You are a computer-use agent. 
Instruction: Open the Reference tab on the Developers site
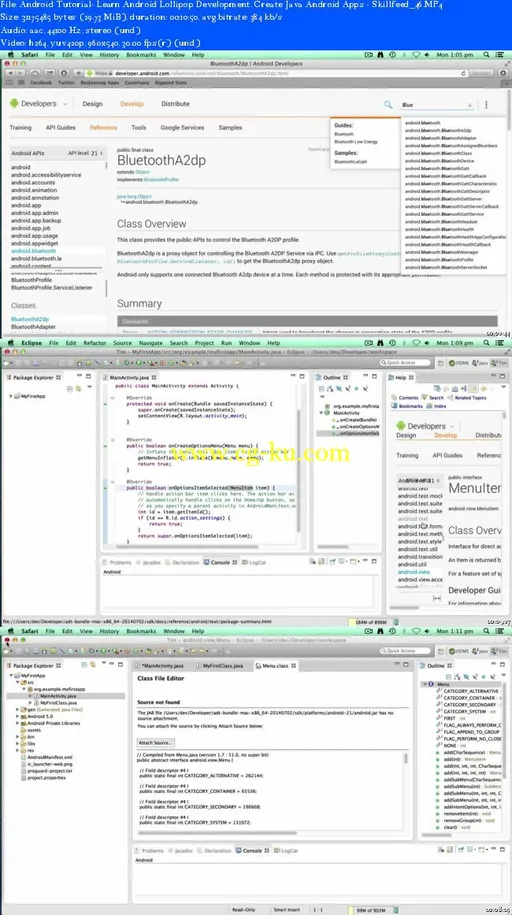pos(103,127)
